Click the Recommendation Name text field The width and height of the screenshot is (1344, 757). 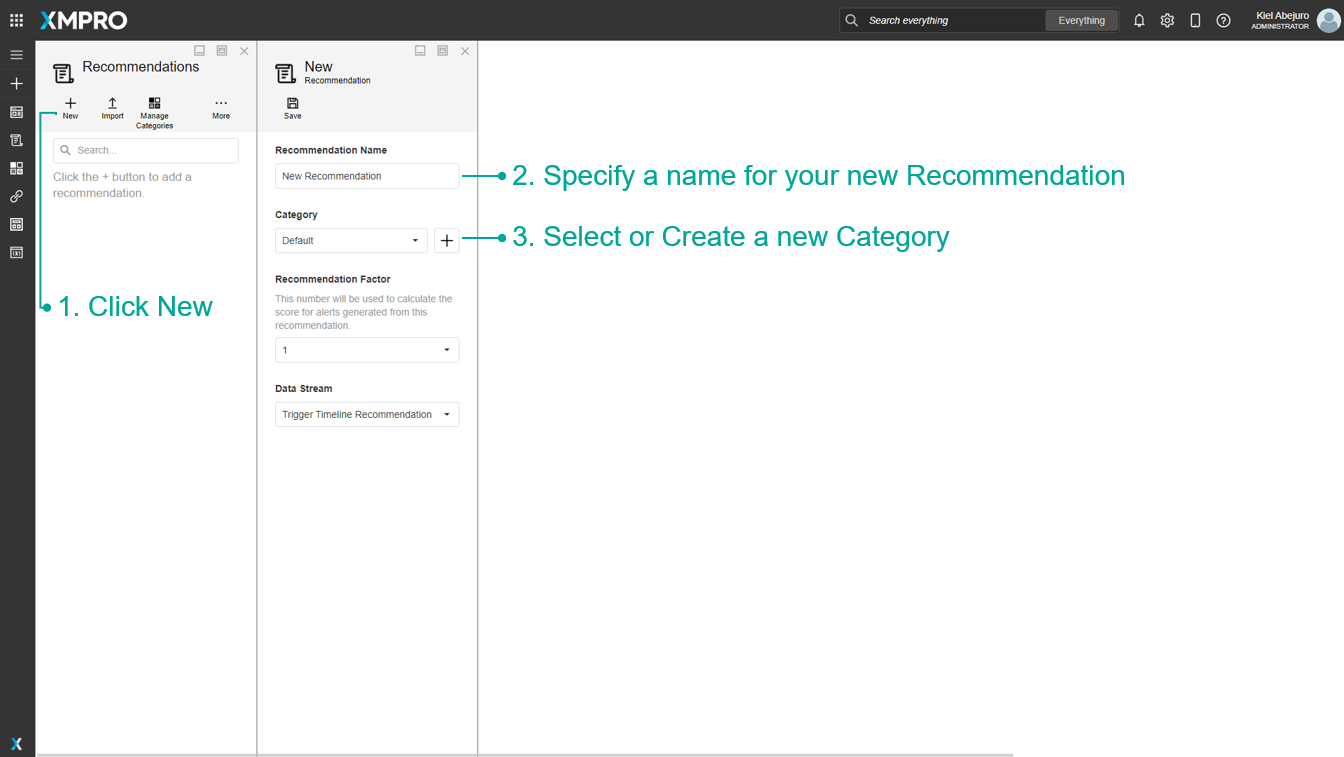point(367,176)
